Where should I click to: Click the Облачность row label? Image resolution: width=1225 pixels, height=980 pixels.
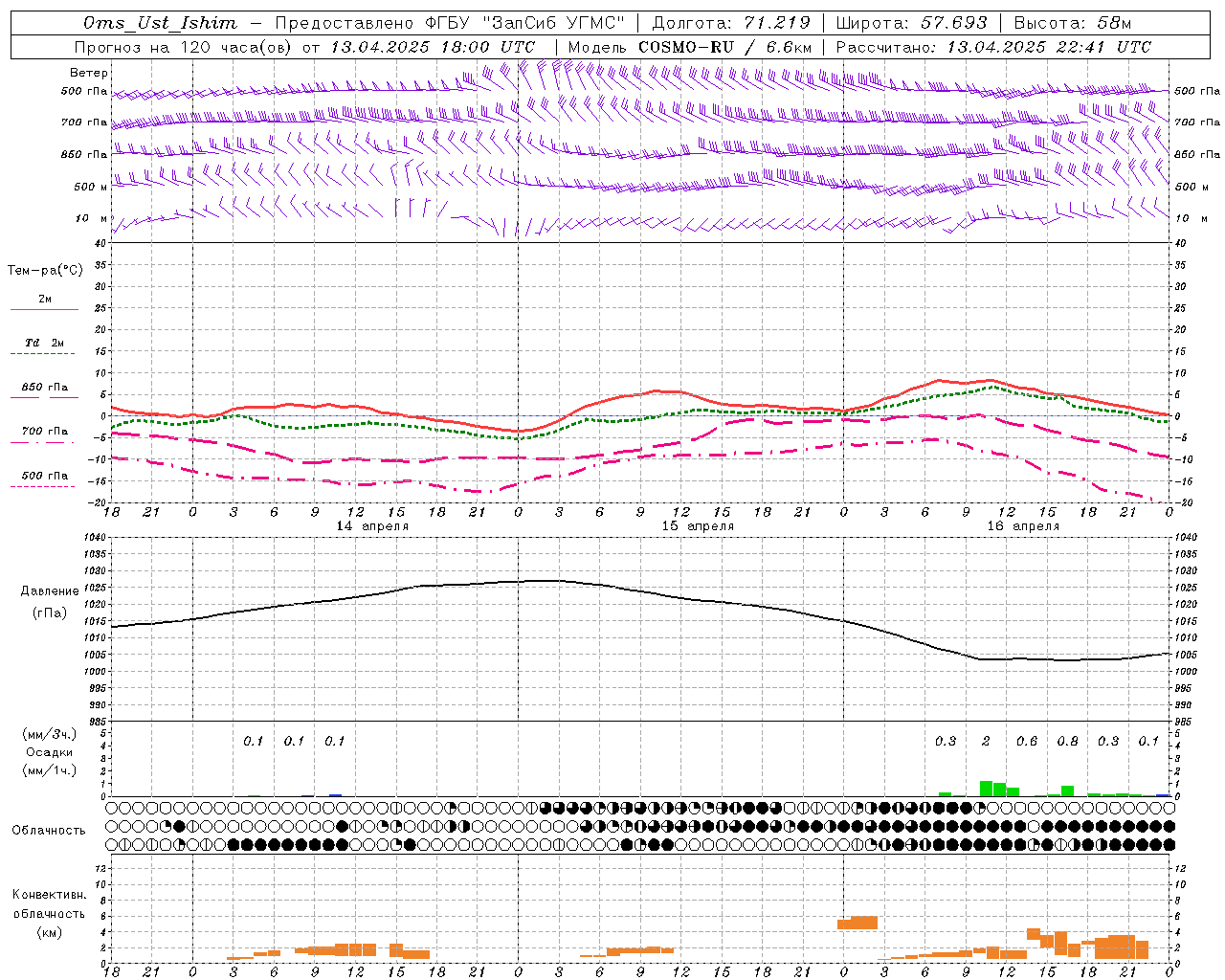point(49,831)
